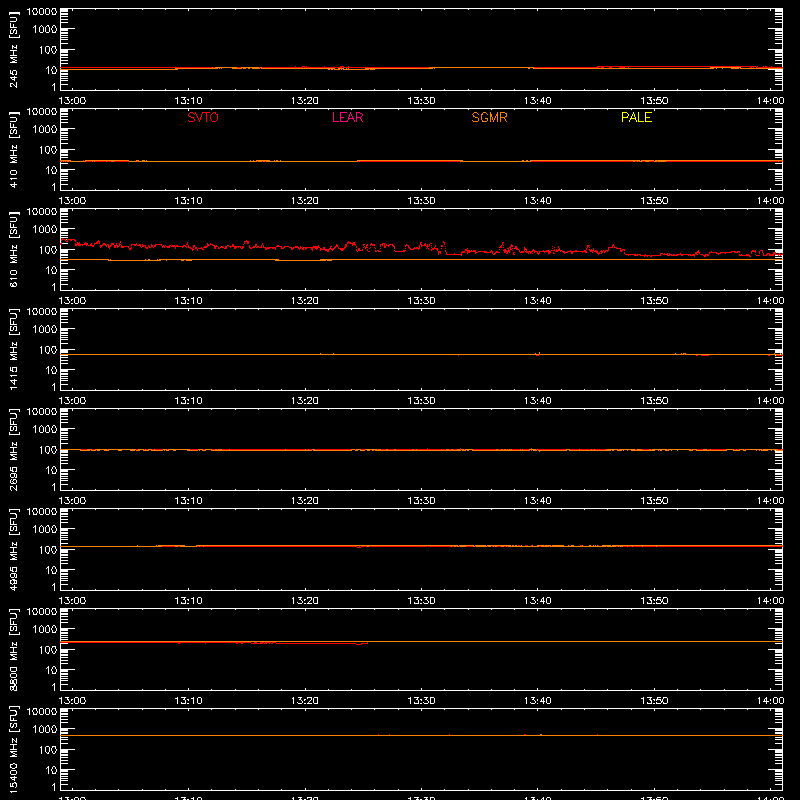The width and height of the screenshot is (800, 800).
Task: Click the 13:20 time label below 8800 MHz plot
Action: pyautogui.click(x=305, y=701)
